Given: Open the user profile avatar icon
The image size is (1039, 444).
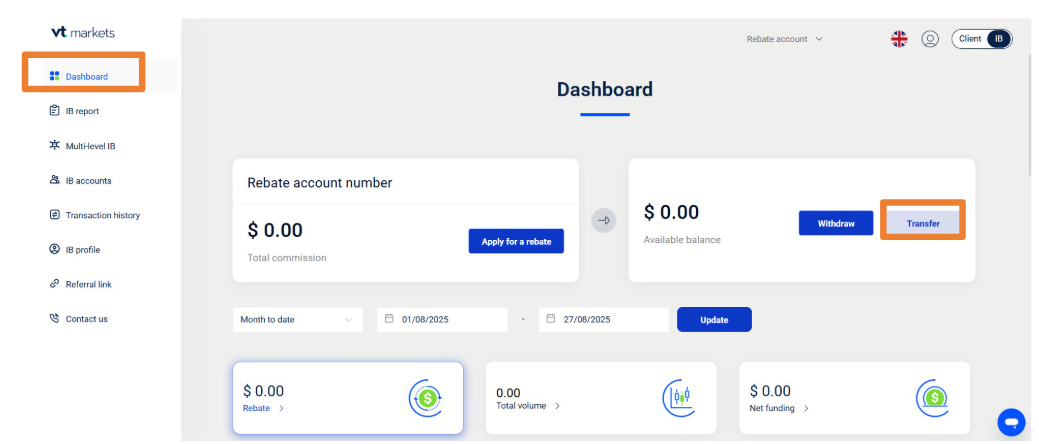Looking at the screenshot, I should click(930, 39).
